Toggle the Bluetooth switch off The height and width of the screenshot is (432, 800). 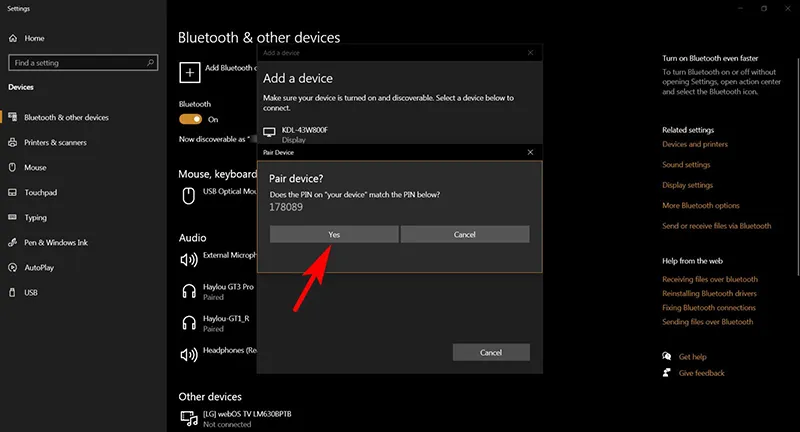pyautogui.click(x=190, y=119)
